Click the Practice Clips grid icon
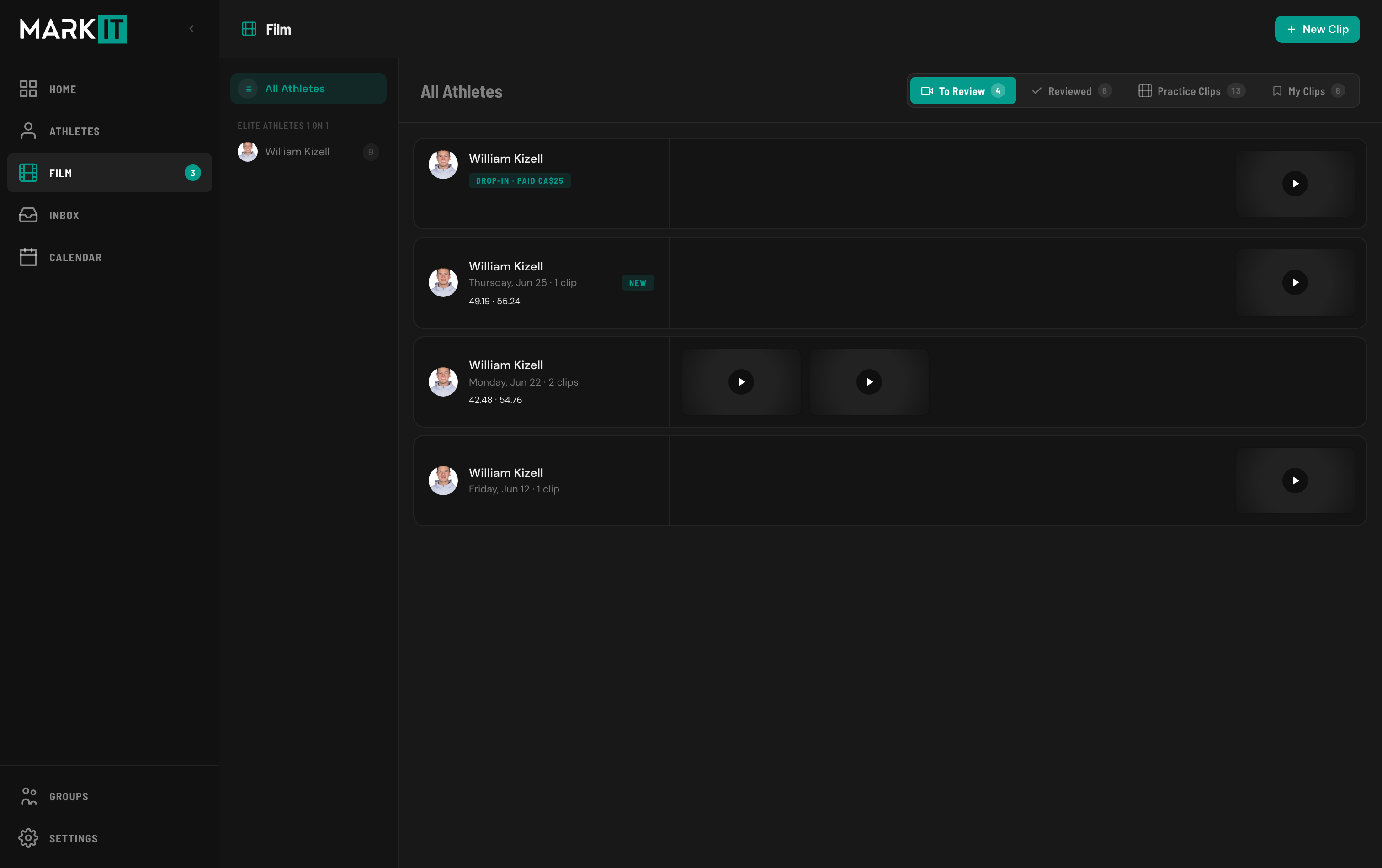The height and width of the screenshot is (868, 1382). (x=1145, y=90)
